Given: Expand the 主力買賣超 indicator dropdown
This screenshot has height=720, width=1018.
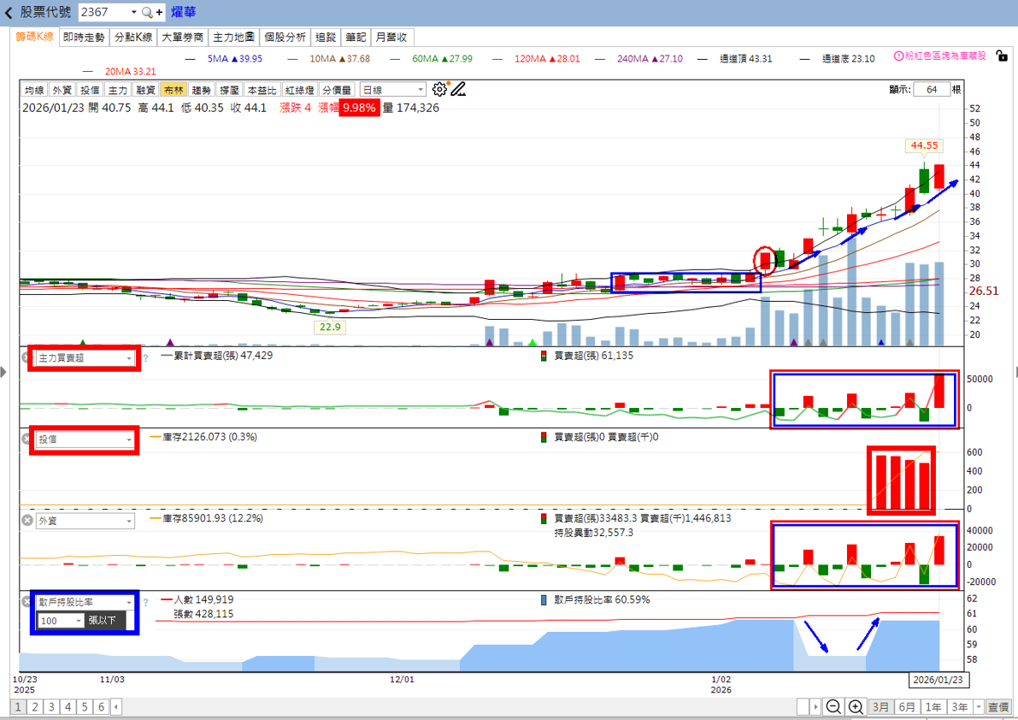Looking at the screenshot, I should tap(85, 358).
